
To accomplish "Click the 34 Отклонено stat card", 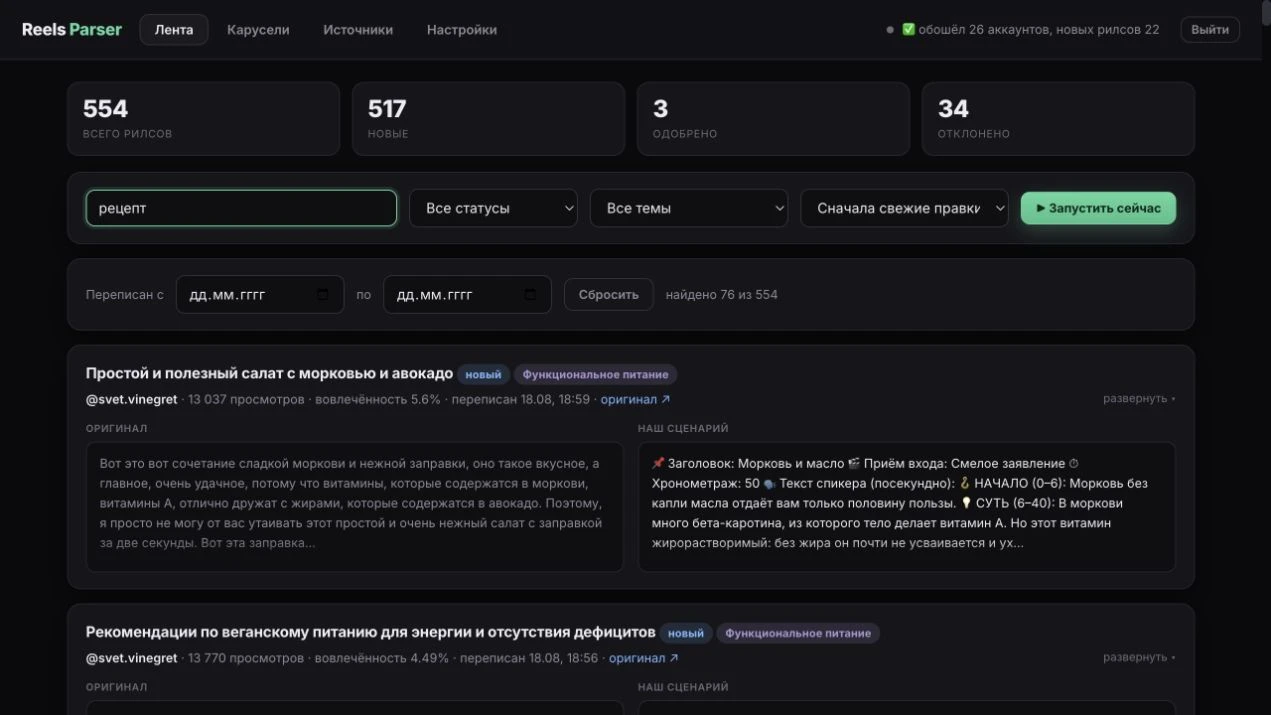I will [1058, 119].
